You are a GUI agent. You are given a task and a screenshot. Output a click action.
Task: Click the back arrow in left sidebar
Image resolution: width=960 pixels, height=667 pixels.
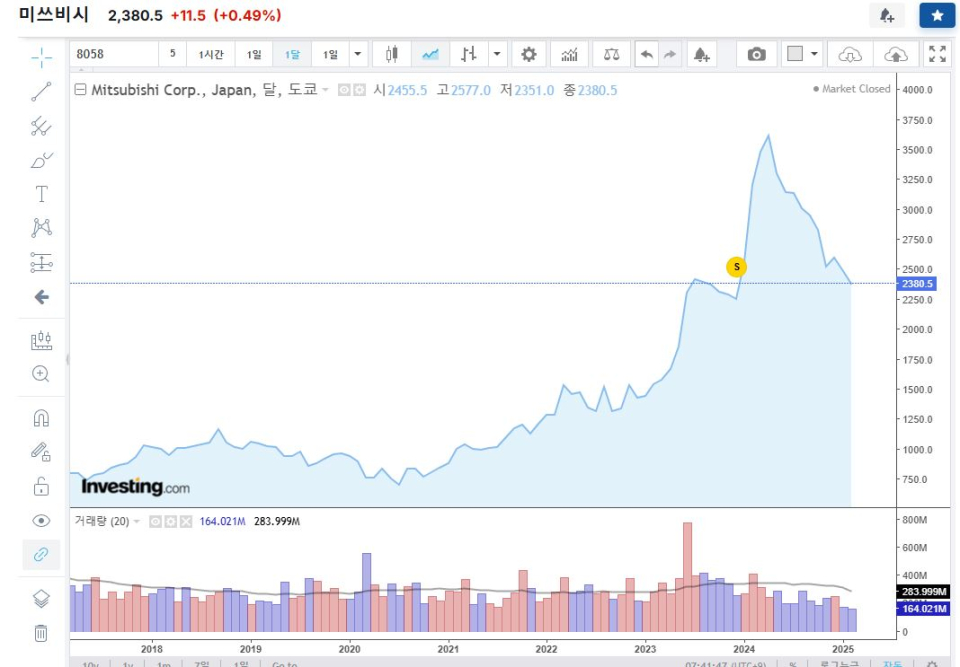tap(41, 297)
